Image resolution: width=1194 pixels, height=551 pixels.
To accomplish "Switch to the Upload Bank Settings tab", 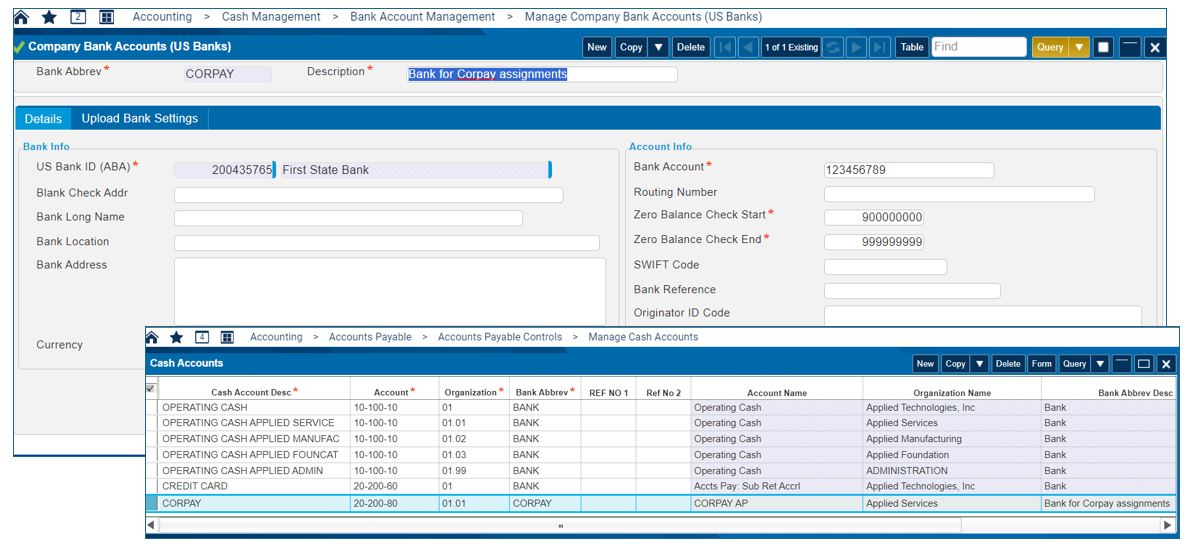I will click(139, 118).
